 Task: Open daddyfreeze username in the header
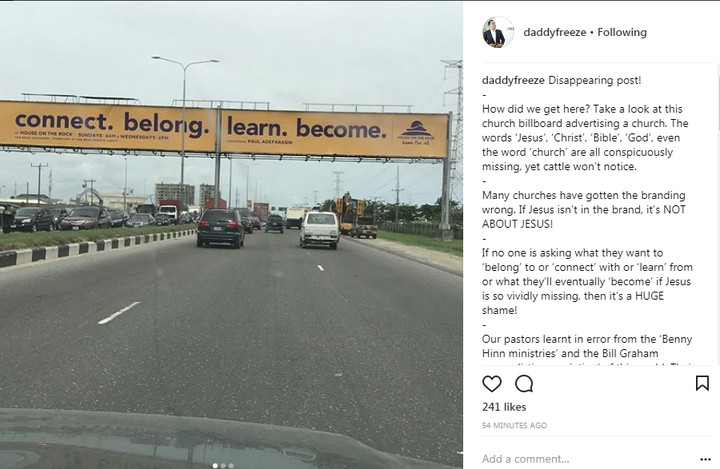(x=555, y=32)
